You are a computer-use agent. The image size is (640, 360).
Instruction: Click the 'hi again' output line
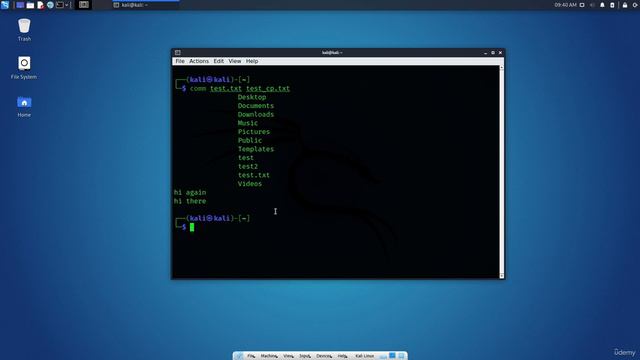[x=190, y=192]
